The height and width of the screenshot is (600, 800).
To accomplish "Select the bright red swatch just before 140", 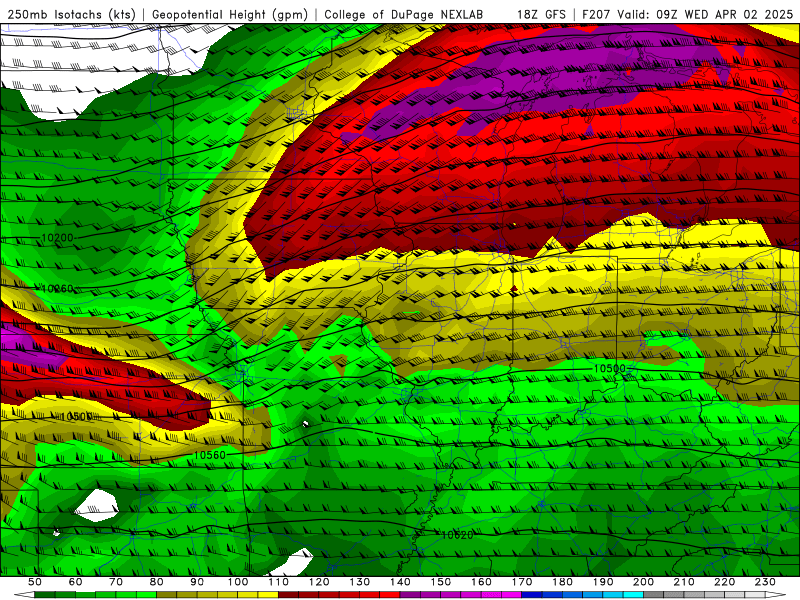I will click(390, 594).
